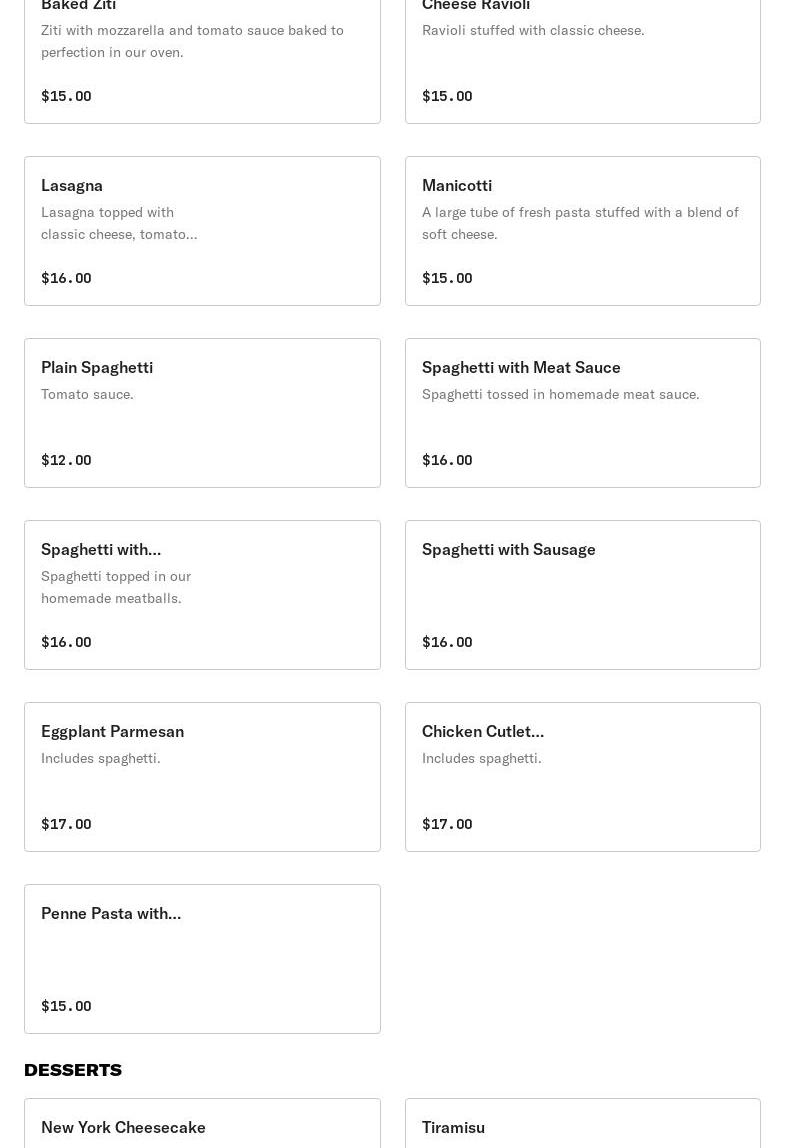Open the Penne Pasta item card
Image resolution: width=785 pixels, height=1148 pixels.
click(x=202, y=959)
